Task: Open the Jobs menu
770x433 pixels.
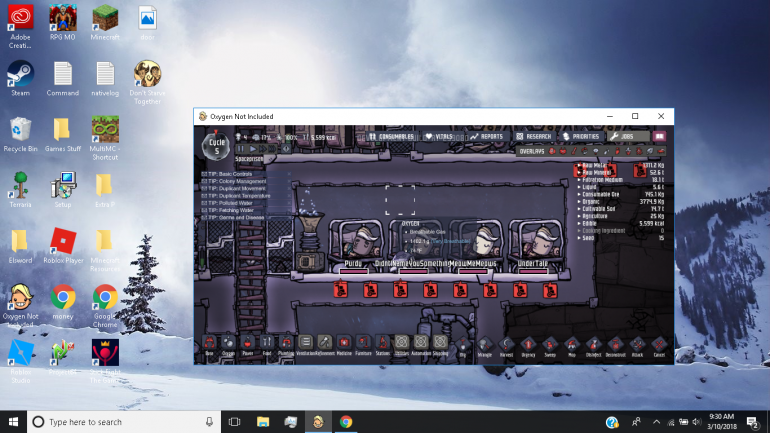Action: tap(628, 136)
